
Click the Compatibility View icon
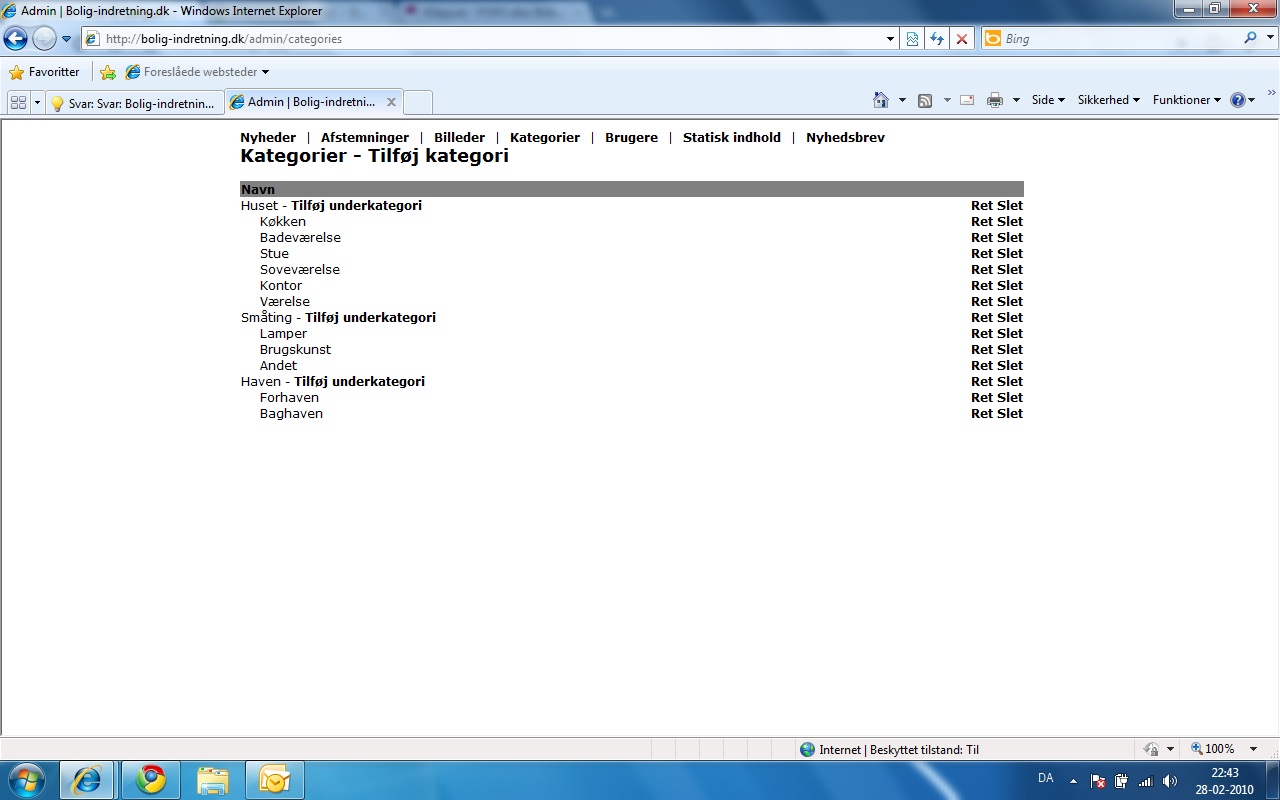tap(912, 39)
